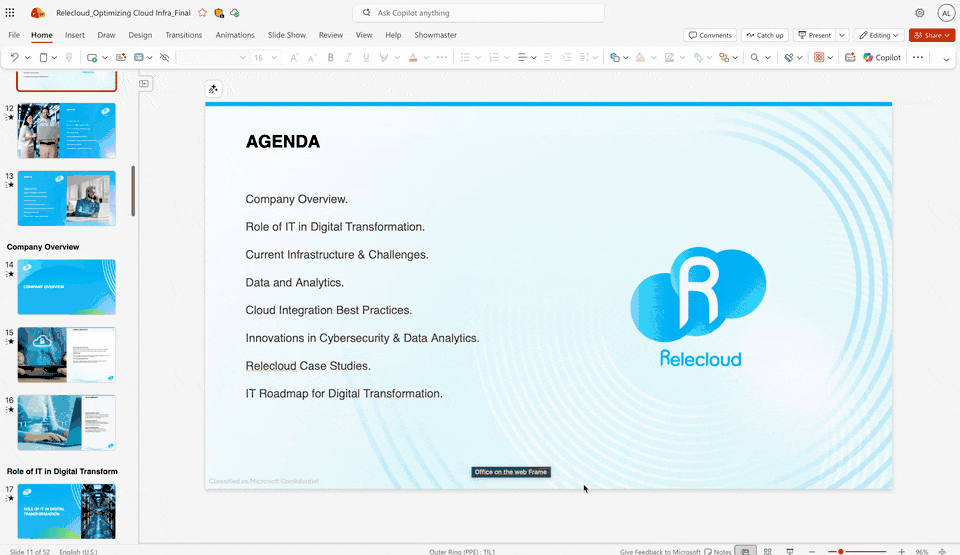Click the Share button
This screenshot has width=960, height=555.
[x=932, y=35]
